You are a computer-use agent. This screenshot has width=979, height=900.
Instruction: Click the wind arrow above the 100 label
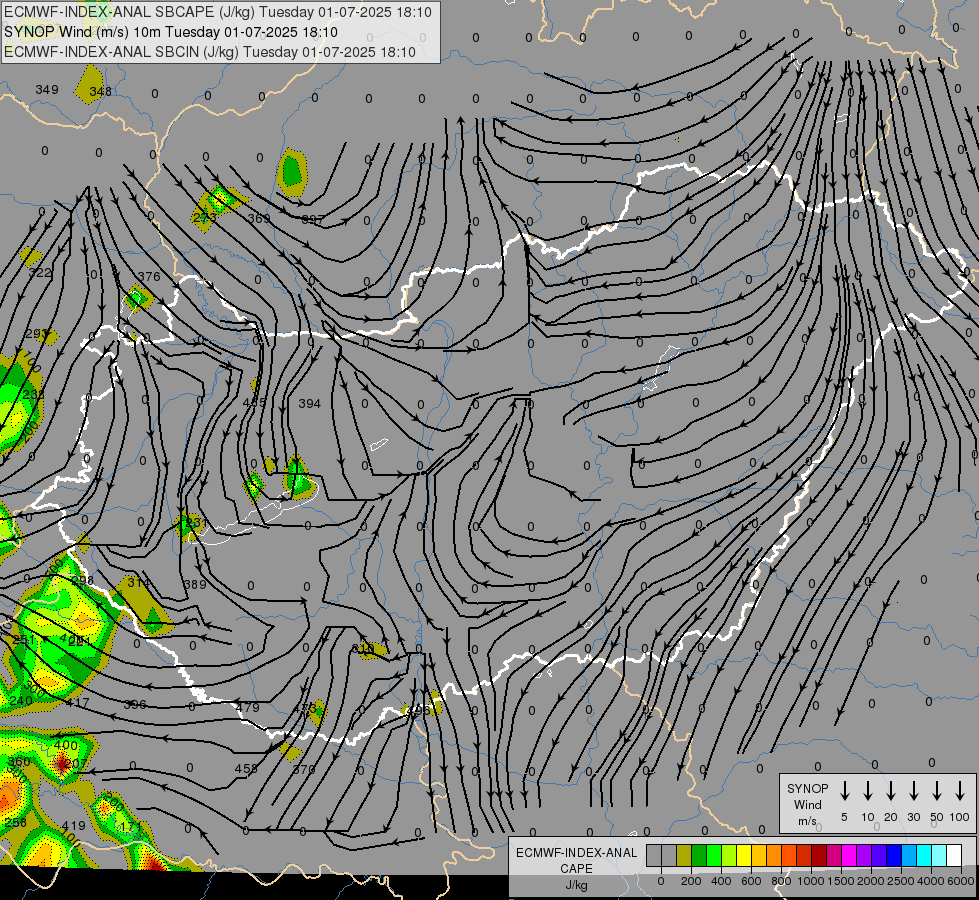(960, 791)
